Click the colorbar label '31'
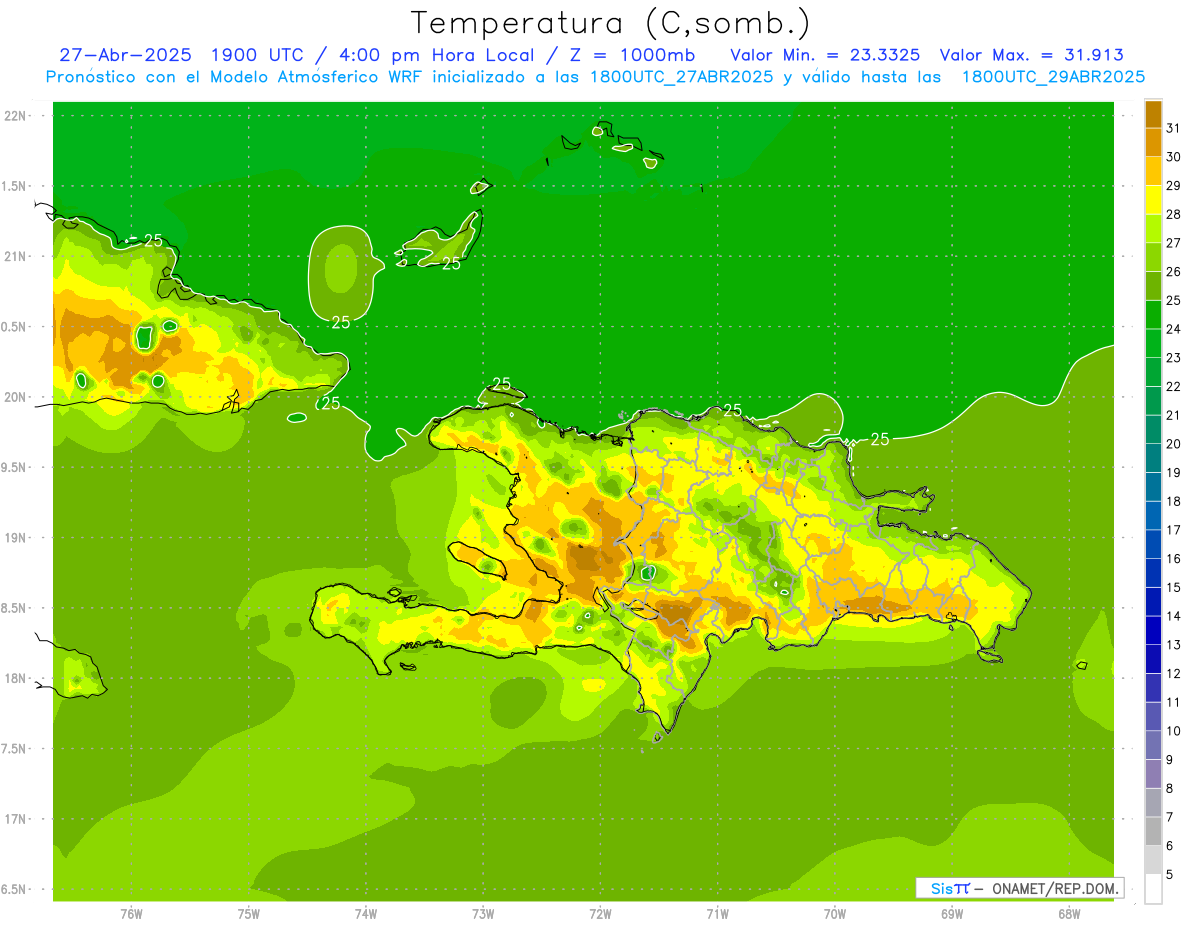 1173,128
